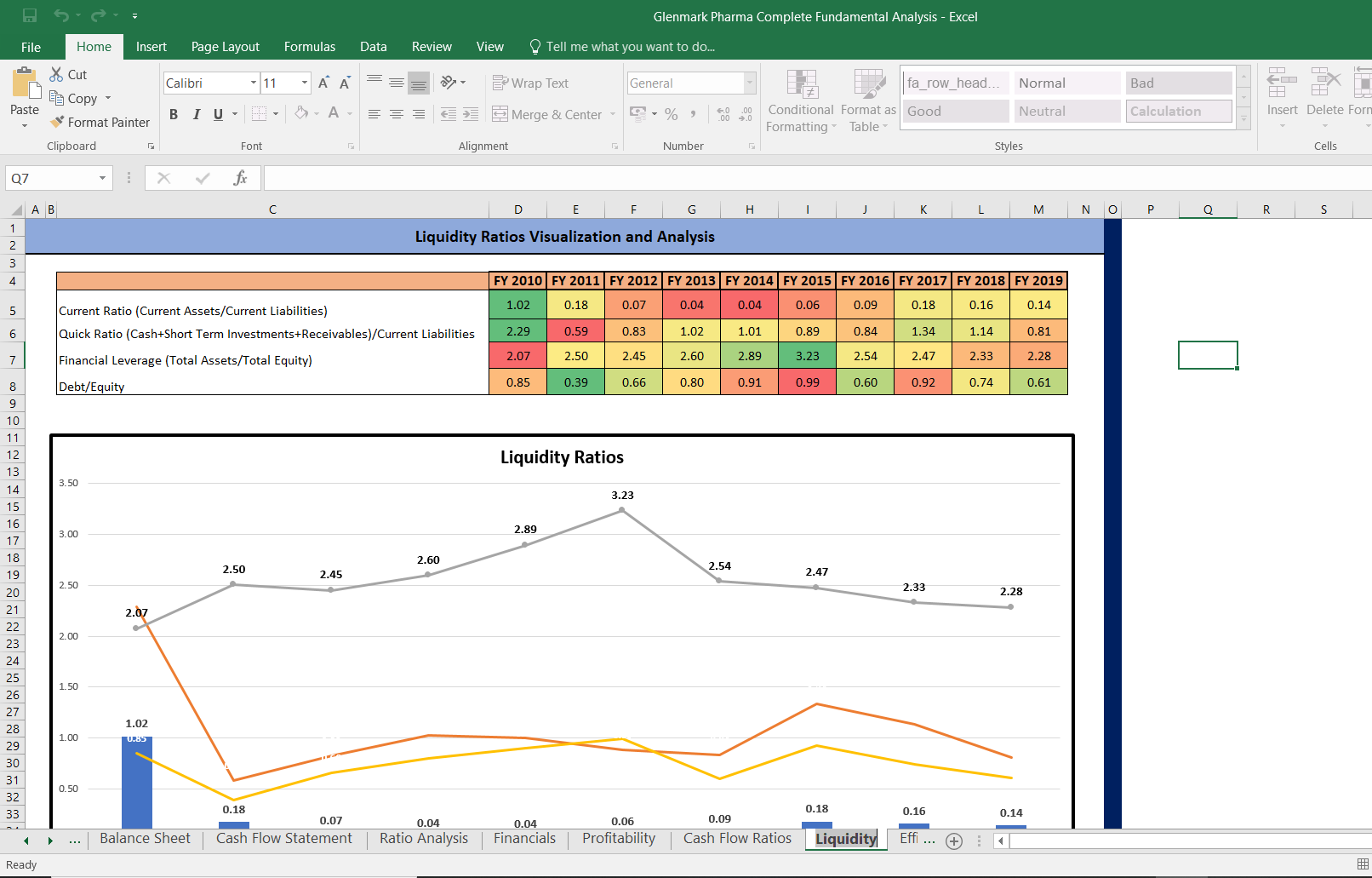Redo the last action
Screen dimensions: 1372x878
[99, 15]
